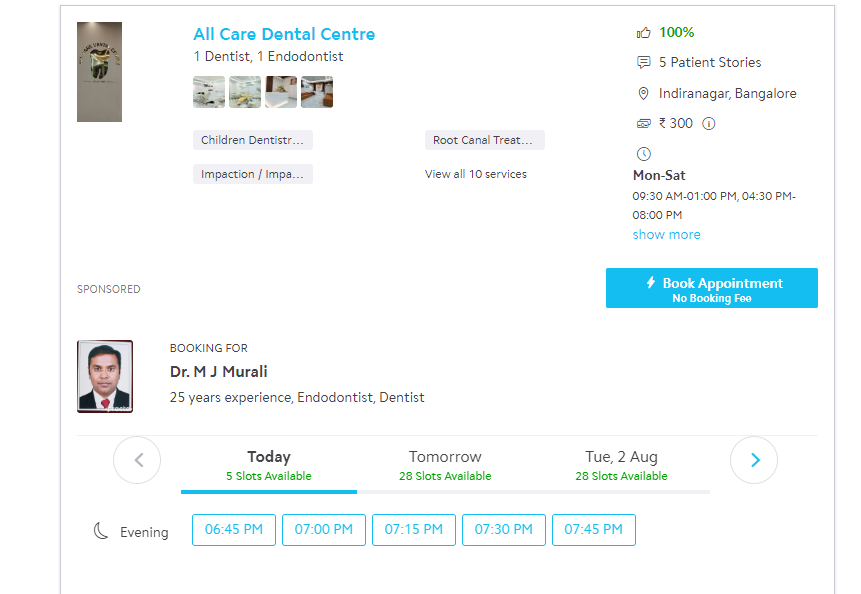
Task: View Dr. M J Murali's profile photo
Action: click(105, 376)
